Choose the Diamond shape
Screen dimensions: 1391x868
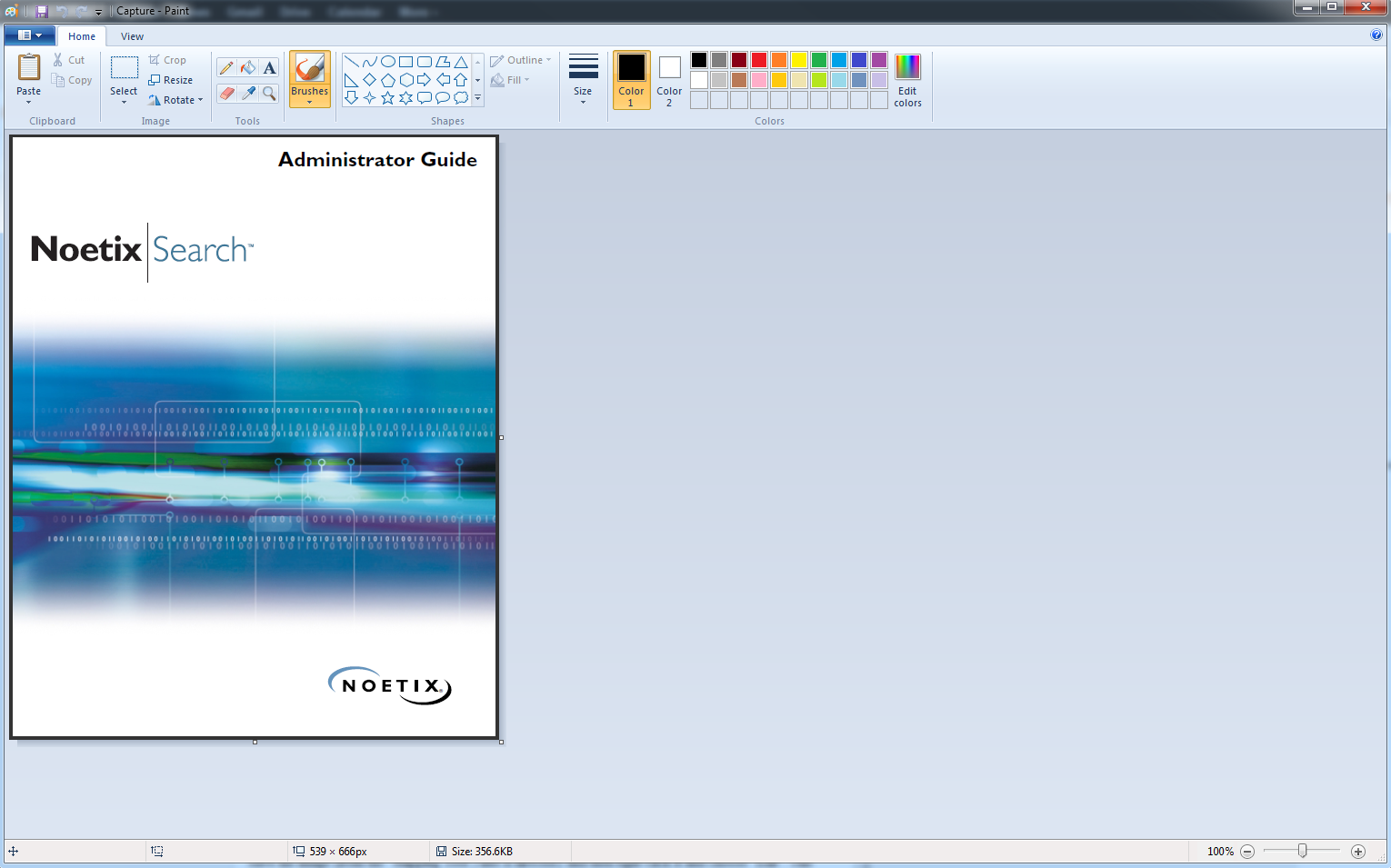tap(369, 80)
